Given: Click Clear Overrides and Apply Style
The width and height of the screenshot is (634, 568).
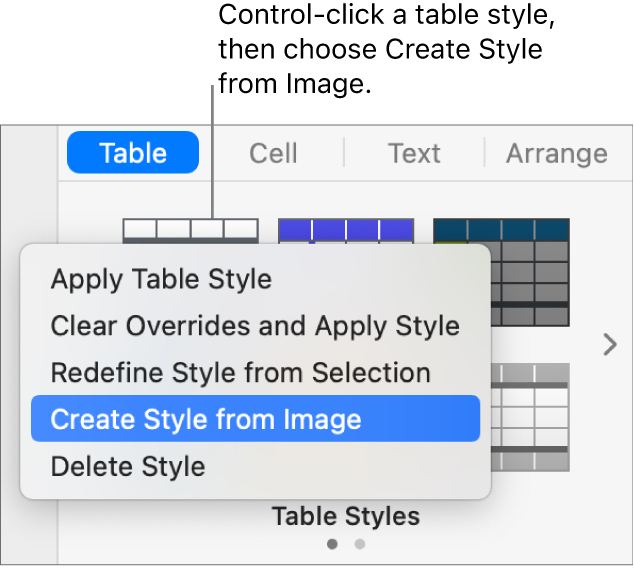Looking at the screenshot, I should tap(255, 325).
